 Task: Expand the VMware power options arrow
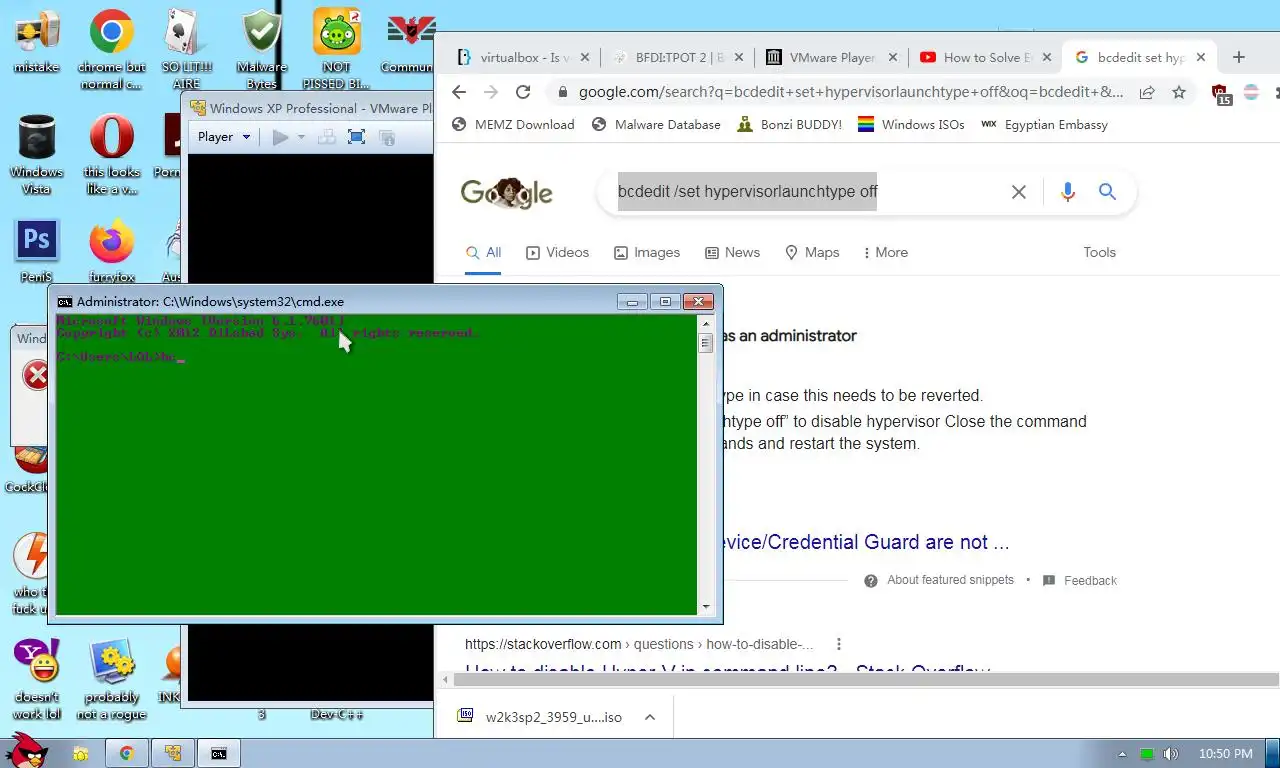[x=300, y=137]
